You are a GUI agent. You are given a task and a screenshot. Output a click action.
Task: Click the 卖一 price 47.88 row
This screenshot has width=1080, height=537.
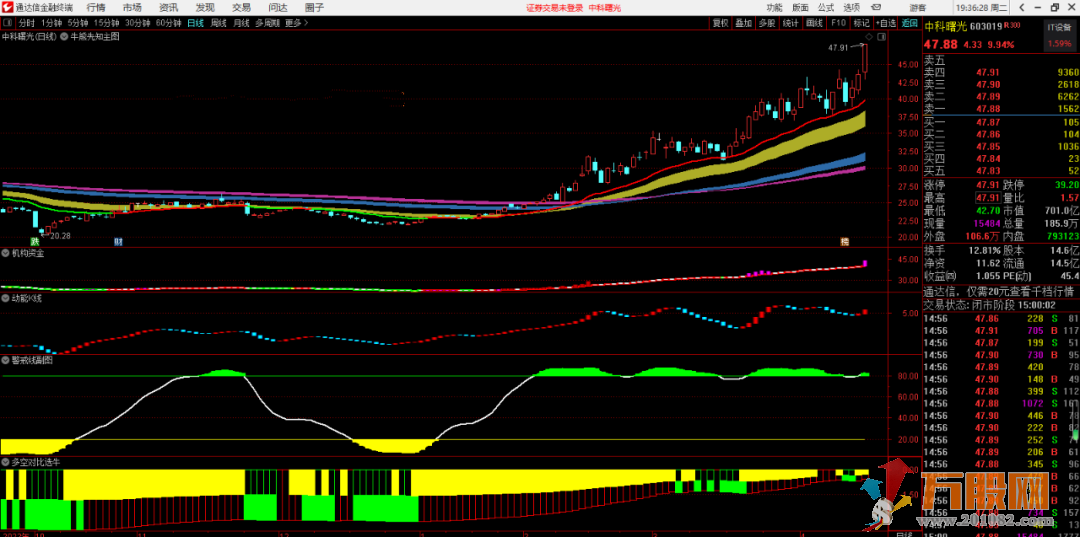pos(1001,109)
